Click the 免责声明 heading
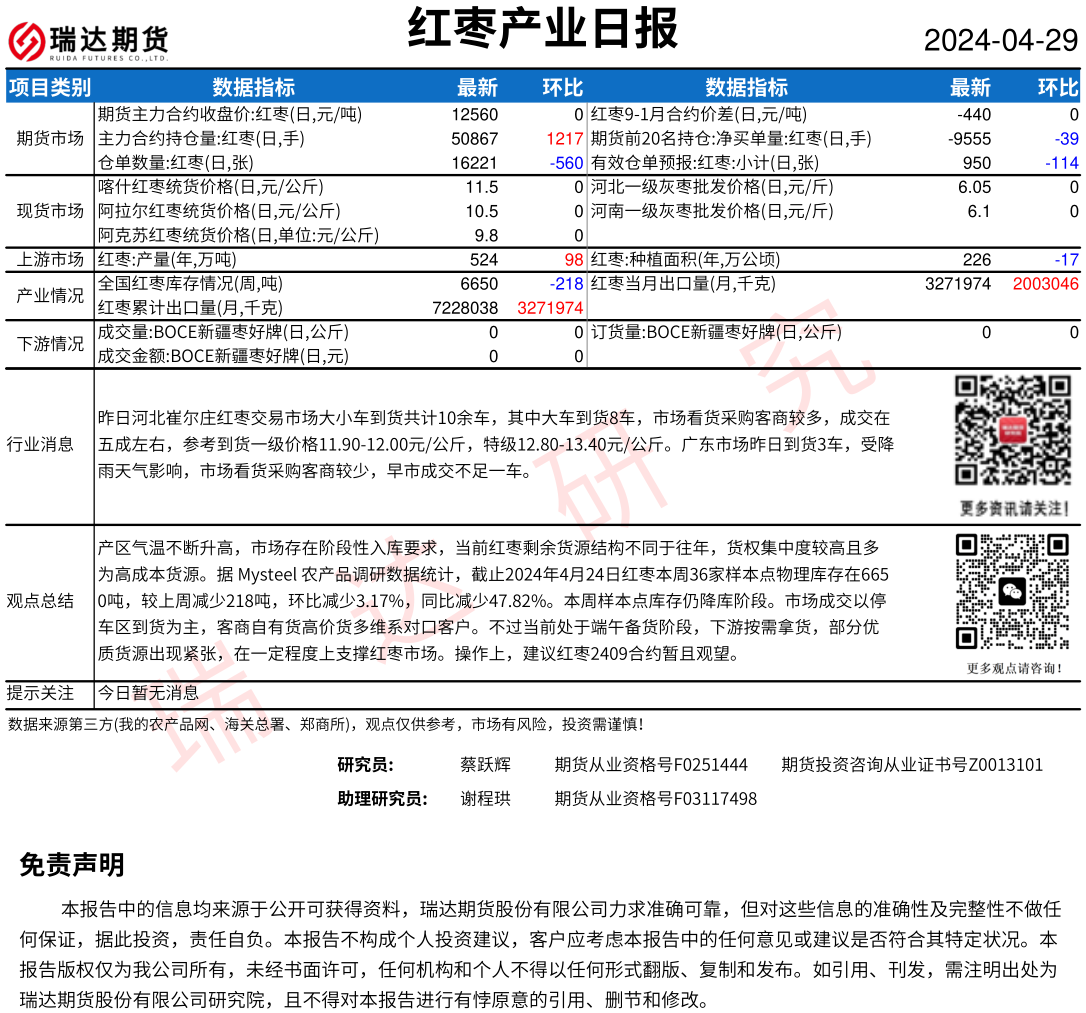 click(71, 865)
